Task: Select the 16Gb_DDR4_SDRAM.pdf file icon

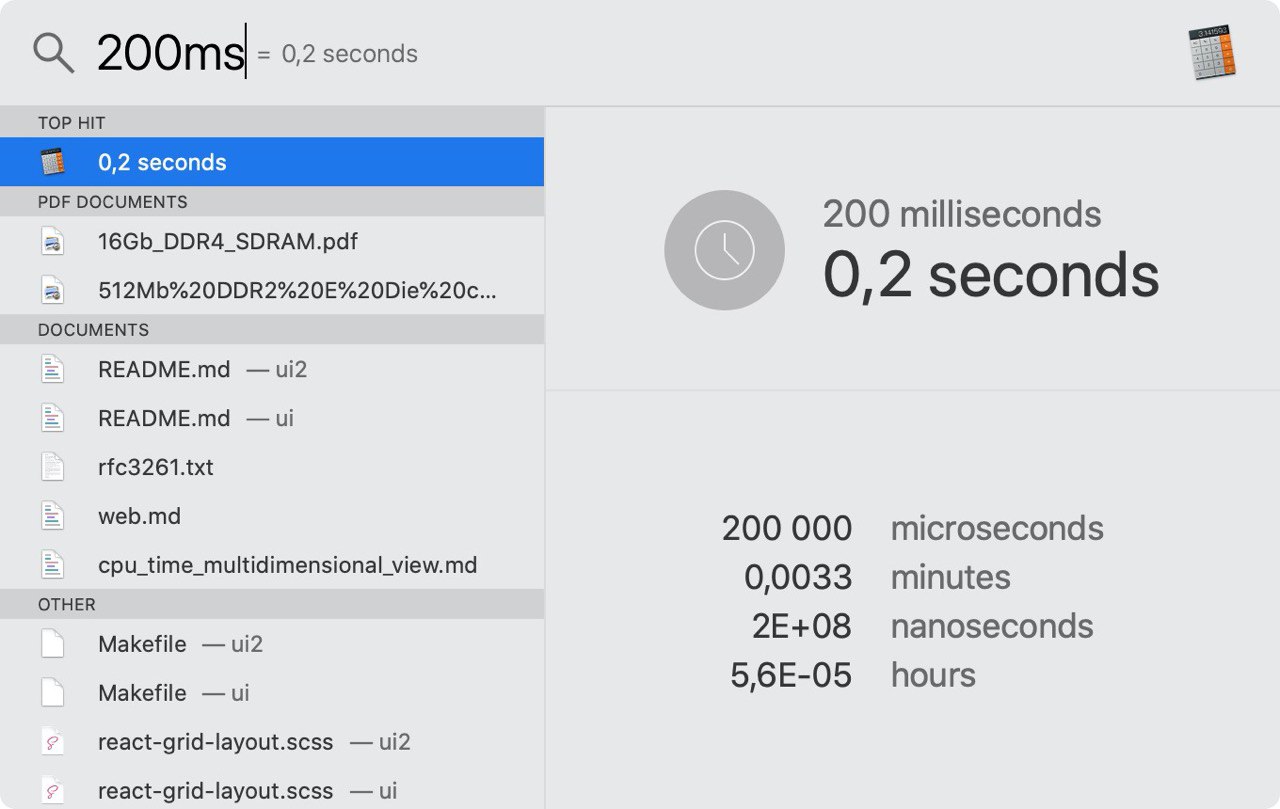Action: 52,241
